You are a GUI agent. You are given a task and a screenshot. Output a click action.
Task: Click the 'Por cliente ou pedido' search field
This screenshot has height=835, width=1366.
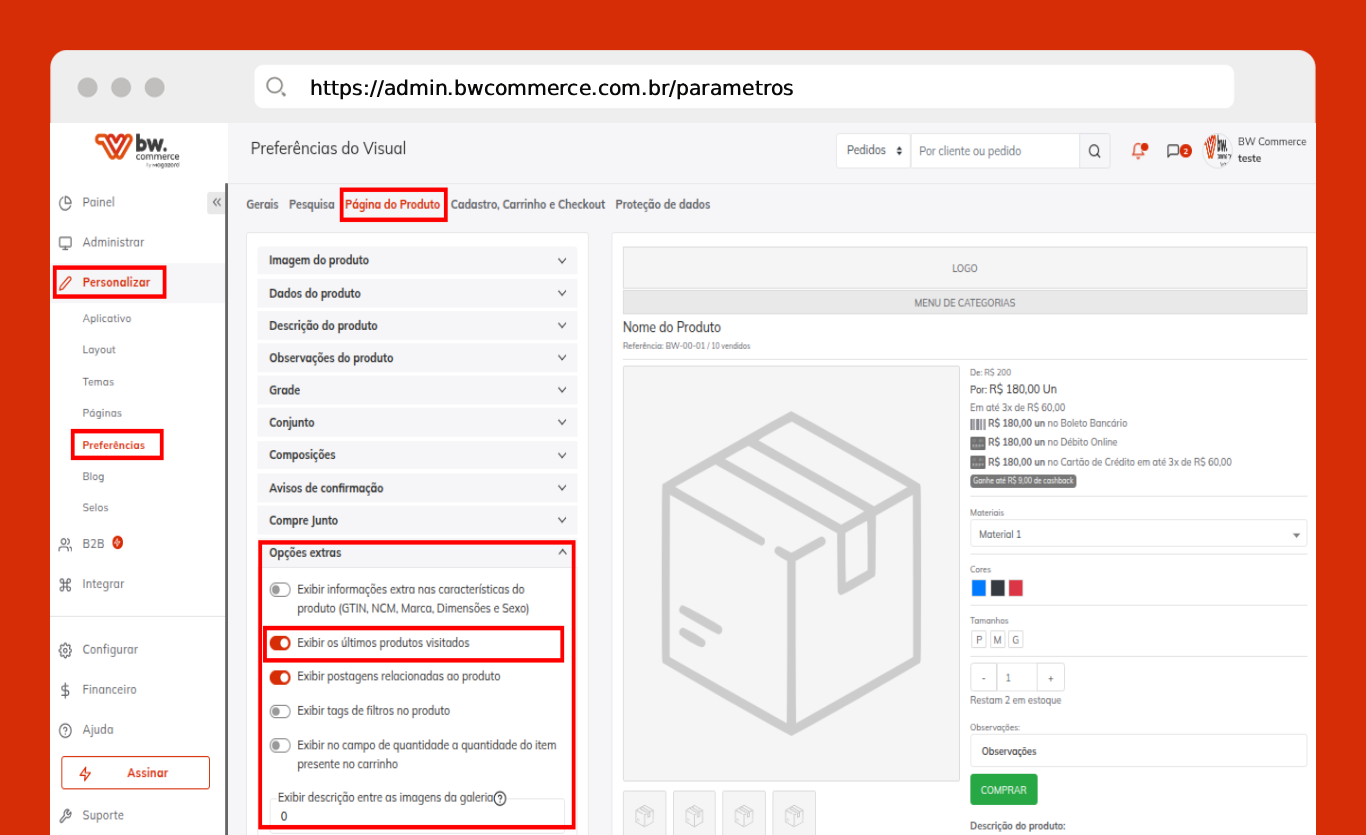tap(994, 151)
